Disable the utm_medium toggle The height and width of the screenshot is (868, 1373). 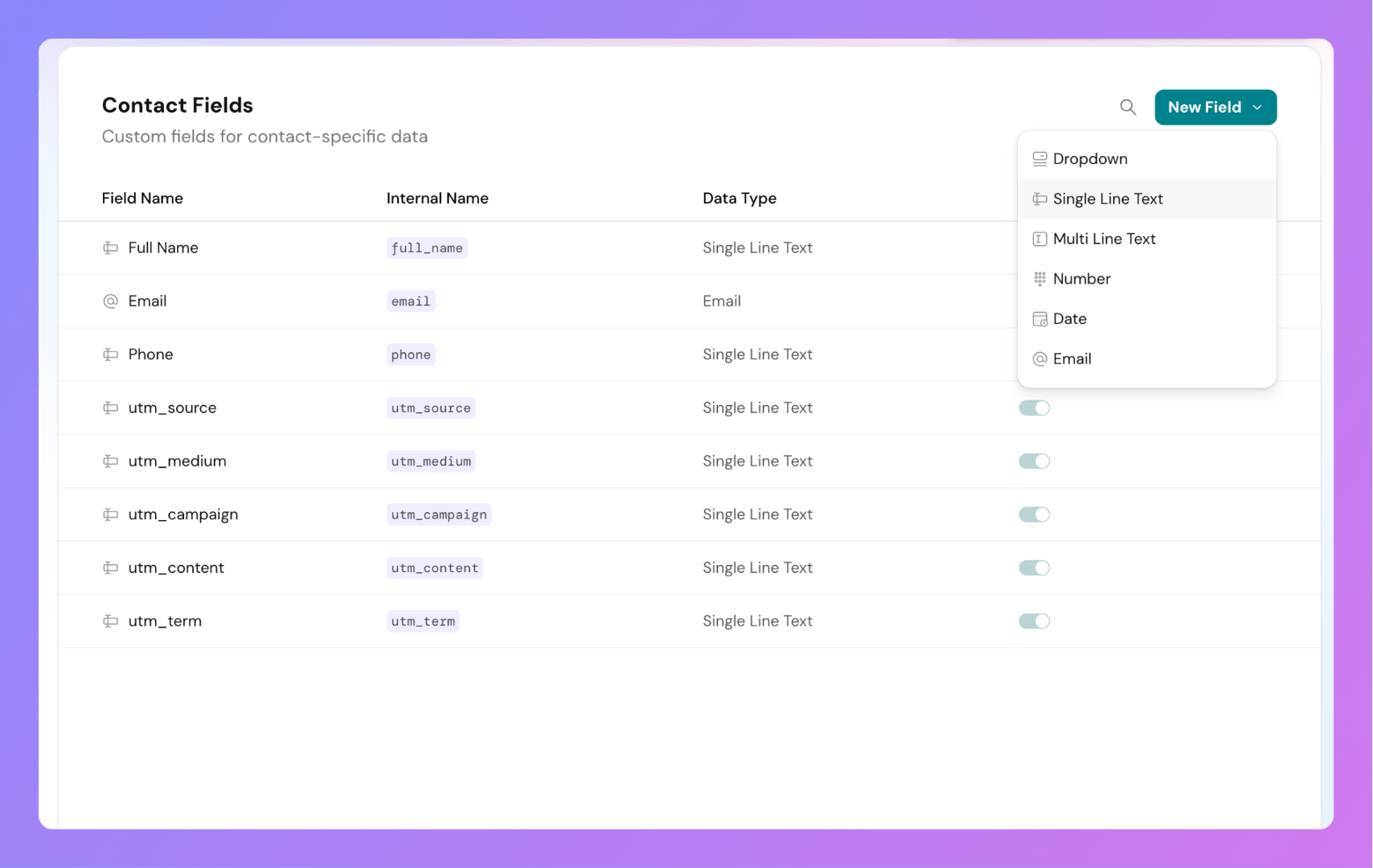1034,461
